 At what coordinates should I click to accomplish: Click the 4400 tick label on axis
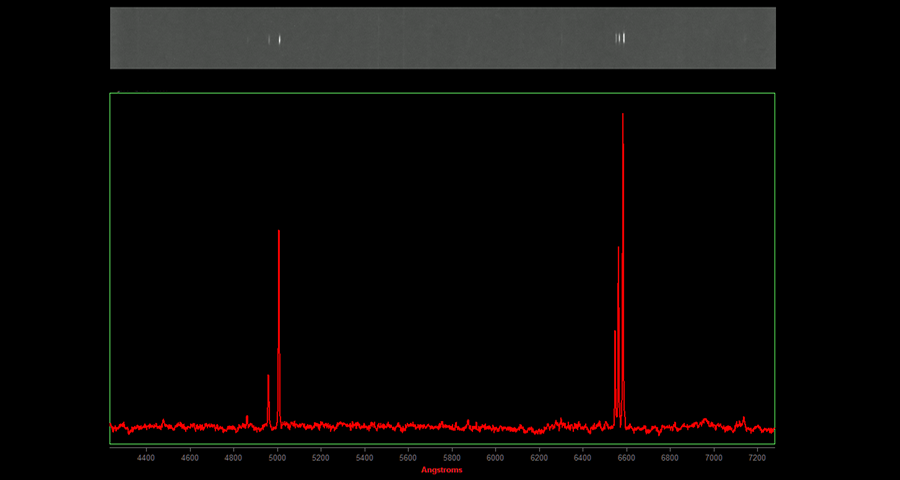(x=146, y=458)
